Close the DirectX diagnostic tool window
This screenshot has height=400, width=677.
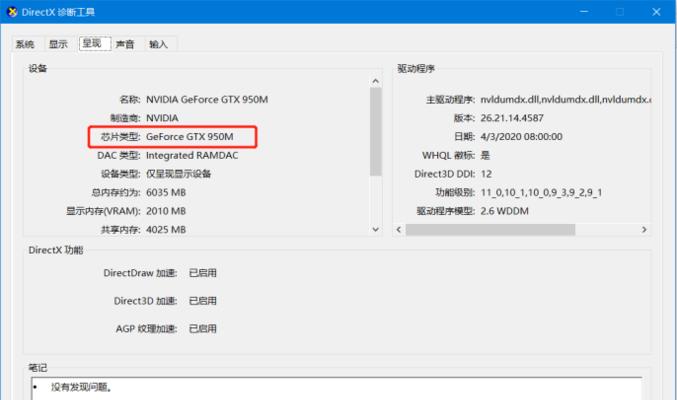(656, 12)
